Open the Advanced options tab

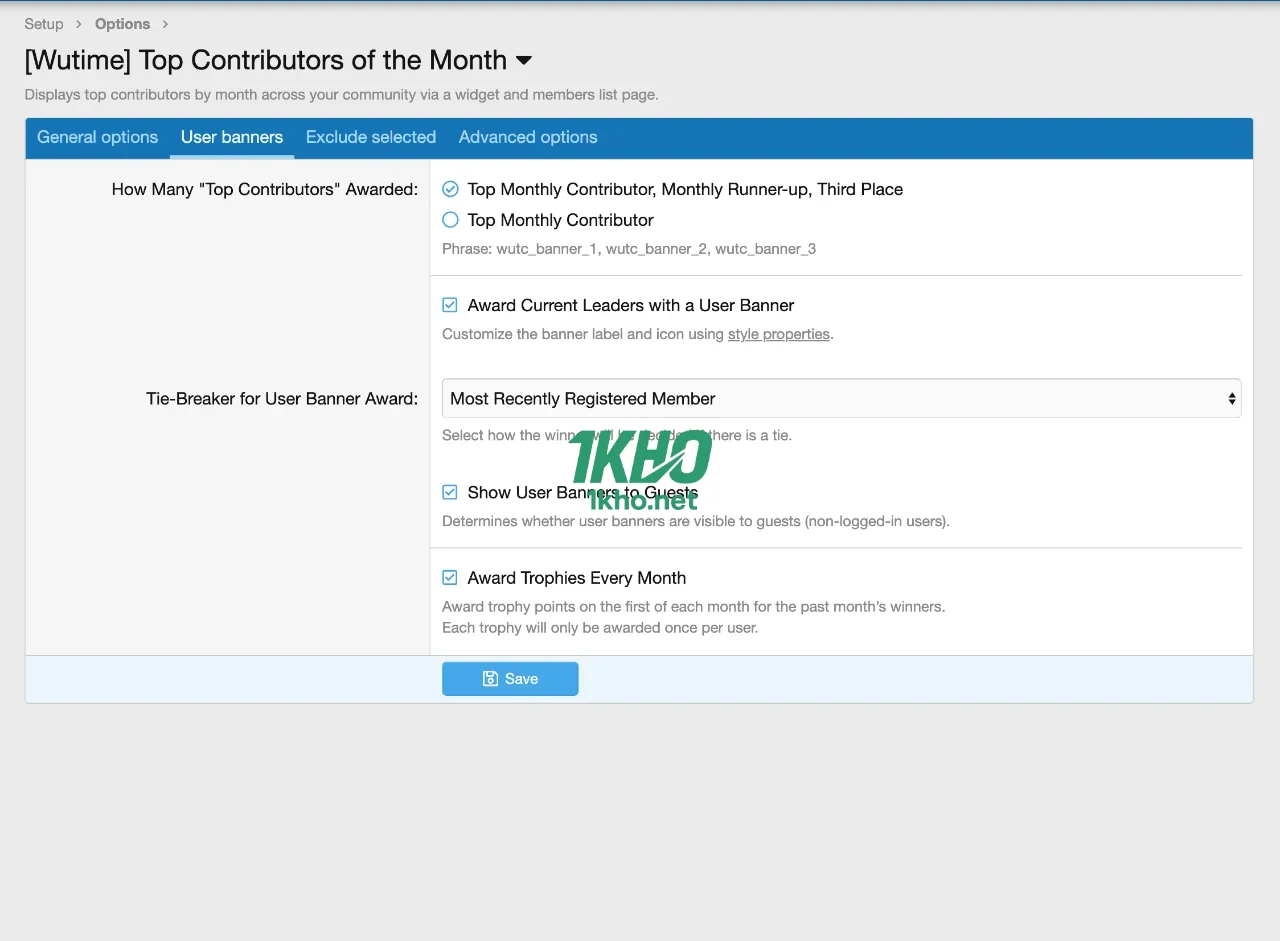[527, 137]
